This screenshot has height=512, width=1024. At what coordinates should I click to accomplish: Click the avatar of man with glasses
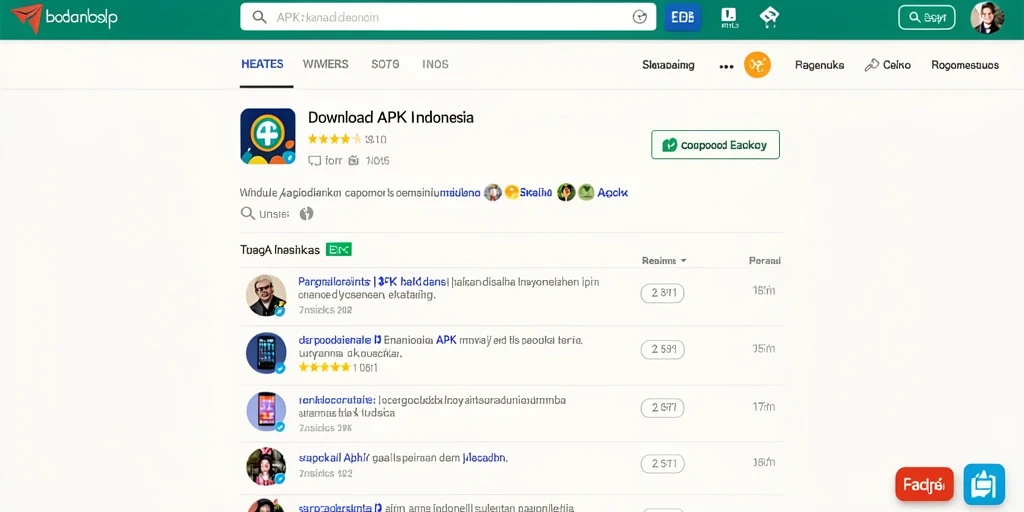pos(266,295)
